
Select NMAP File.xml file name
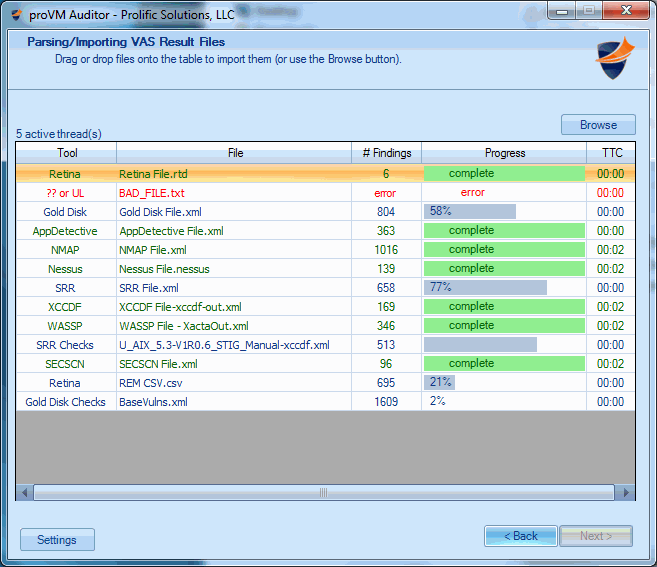pos(153,250)
